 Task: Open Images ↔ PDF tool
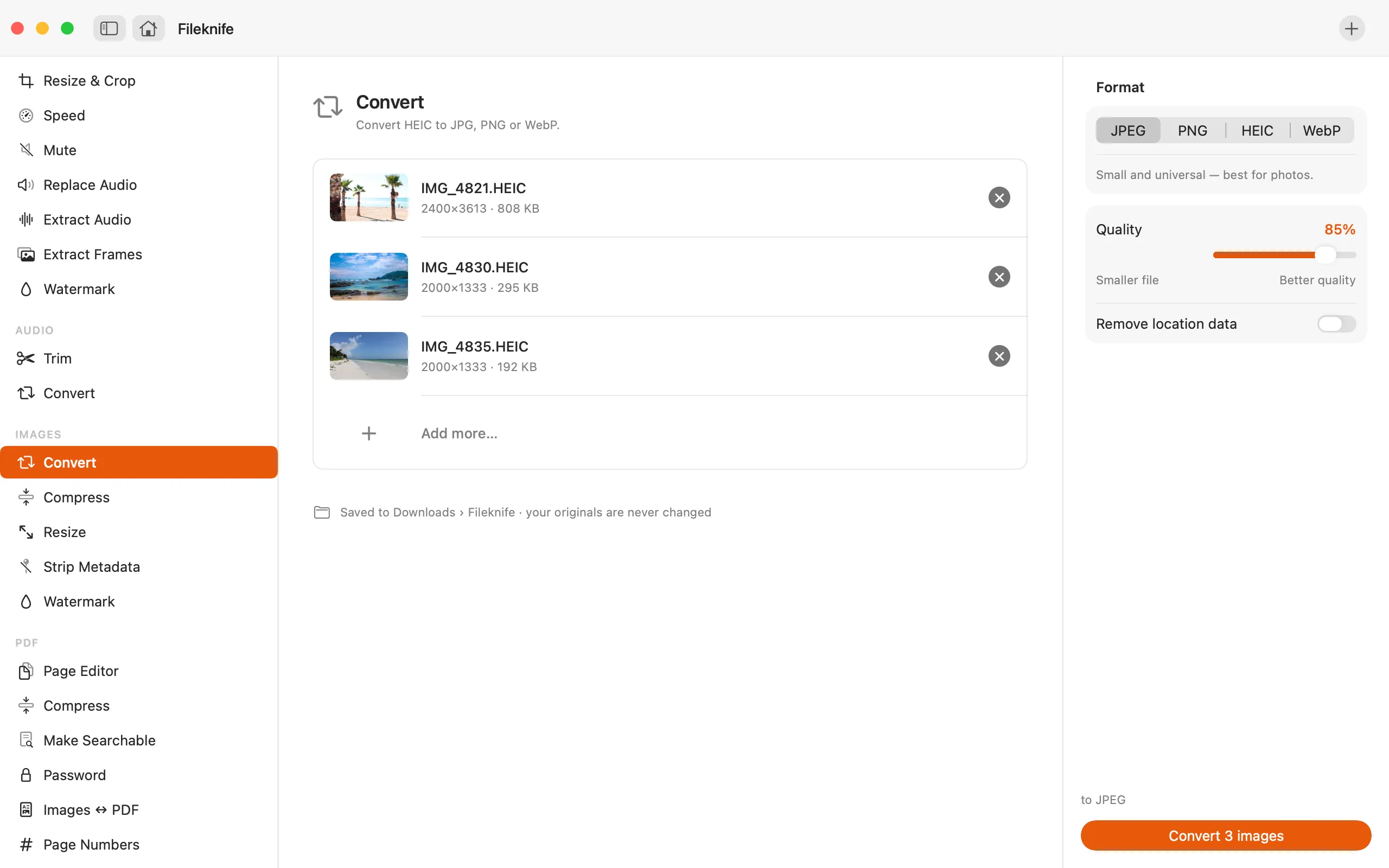139,810
